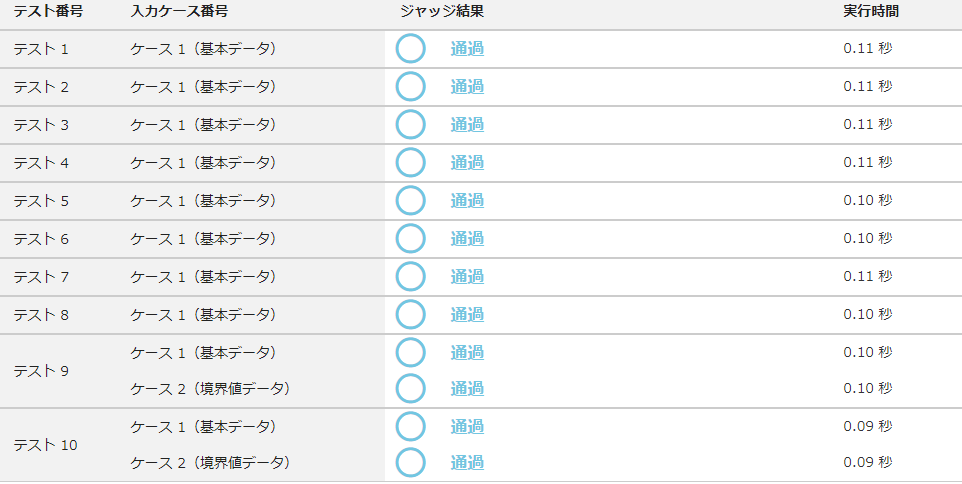This screenshot has width=962, height=484.
Task: Select the 通過 link for テスト 8
Action: (x=467, y=315)
